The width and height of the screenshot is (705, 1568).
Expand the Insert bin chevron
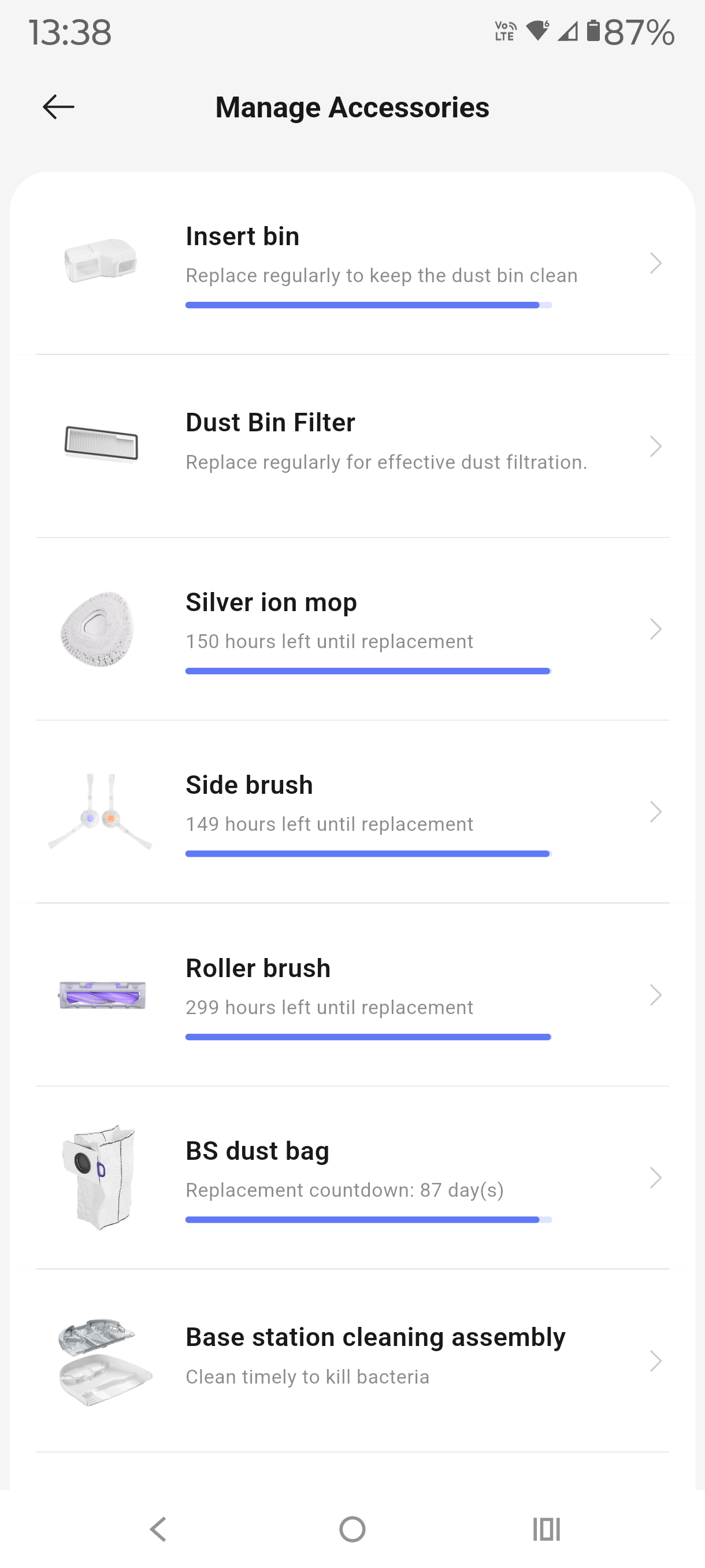coord(655,263)
